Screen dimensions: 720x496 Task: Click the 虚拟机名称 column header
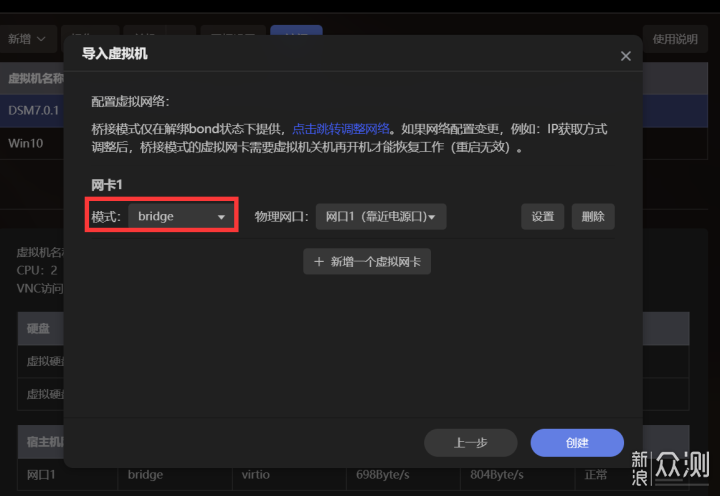click(35, 78)
